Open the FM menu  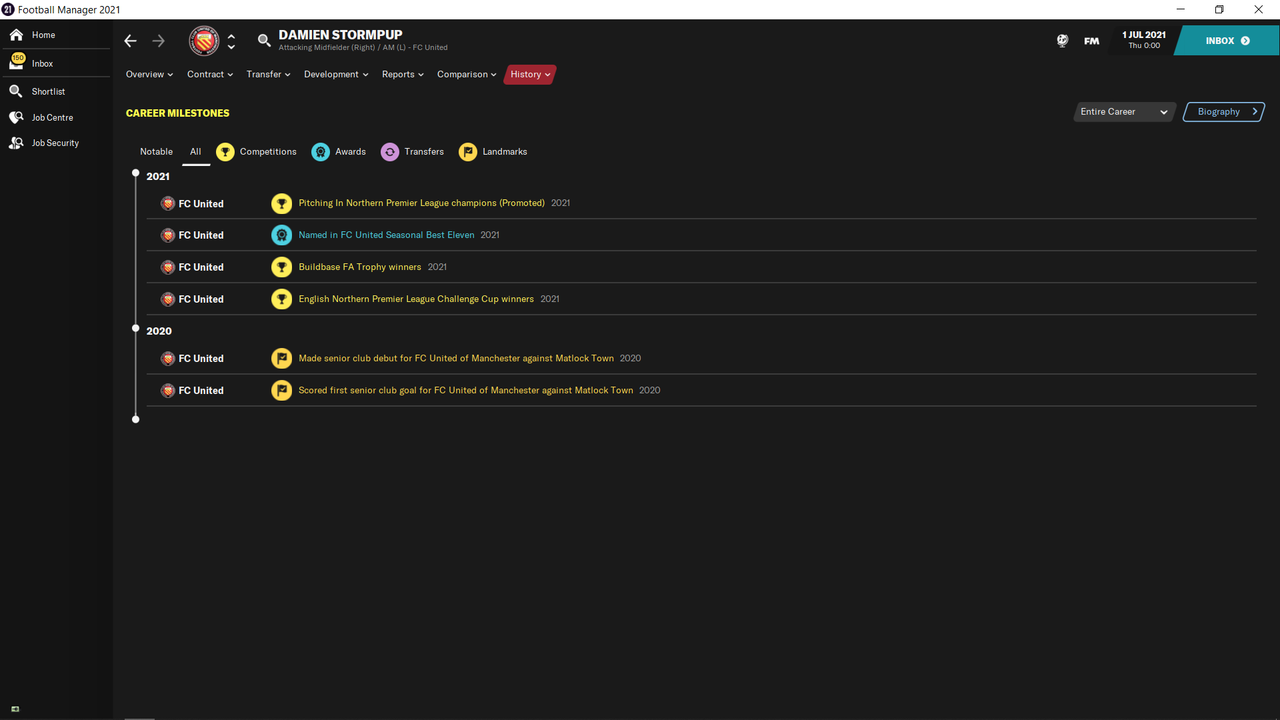[x=1091, y=41]
